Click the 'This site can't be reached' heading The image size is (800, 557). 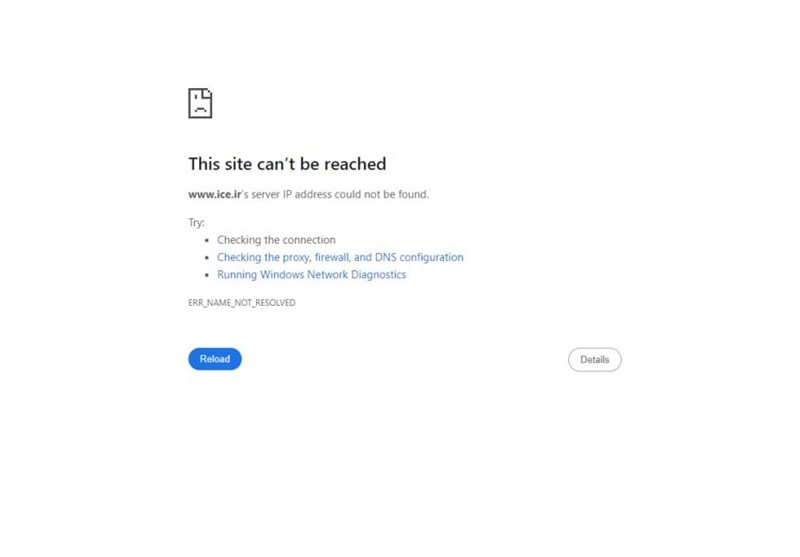tap(287, 164)
